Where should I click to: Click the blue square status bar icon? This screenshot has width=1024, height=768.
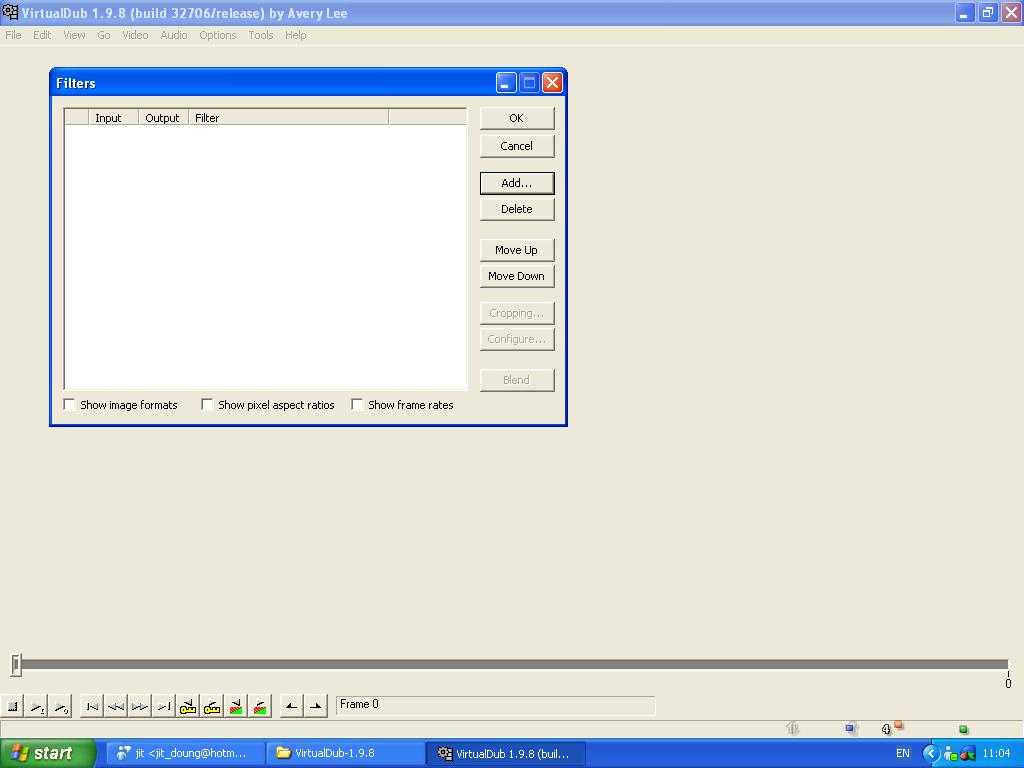tap(850, 728)
